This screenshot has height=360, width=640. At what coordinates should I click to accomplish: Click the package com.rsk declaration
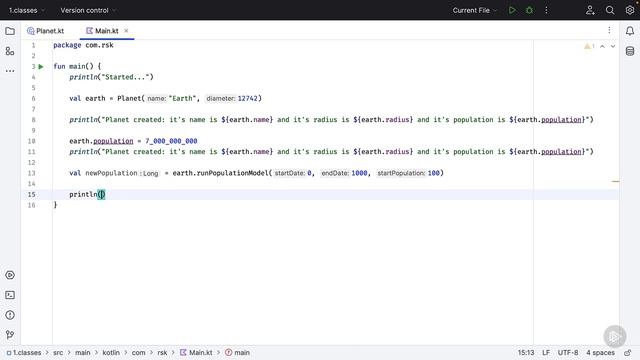[x=83, y=45]
